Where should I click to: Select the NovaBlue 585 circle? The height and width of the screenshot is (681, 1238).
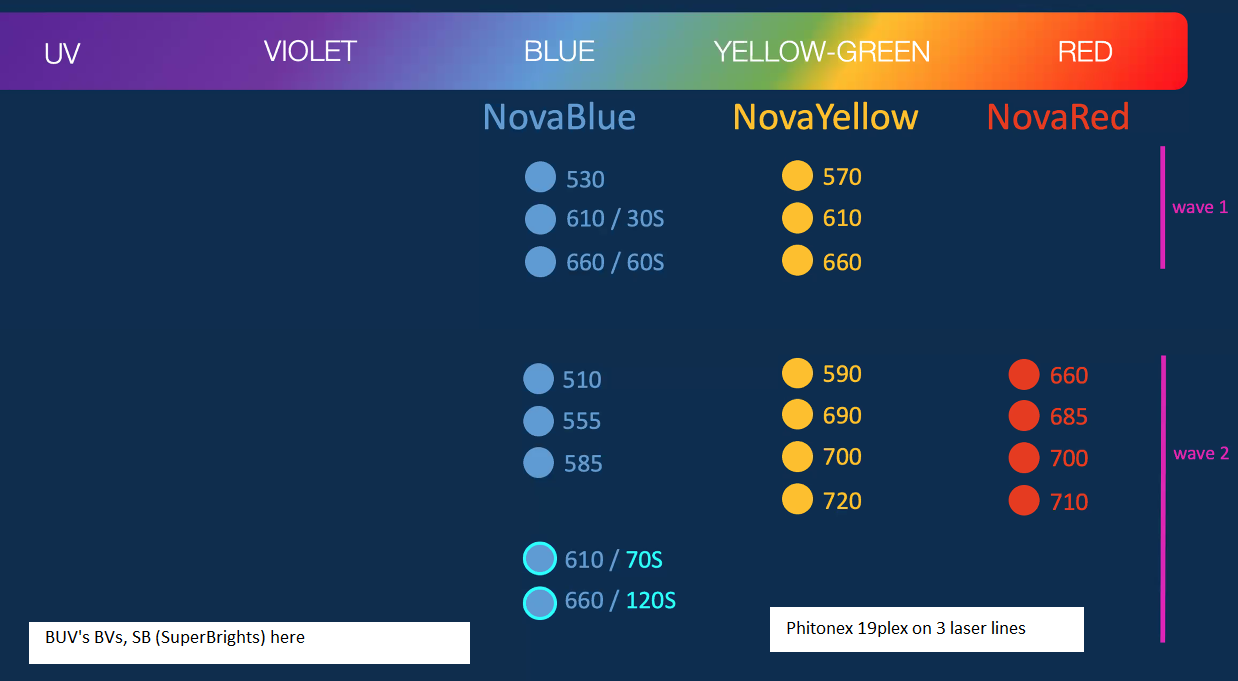[538, 463]
